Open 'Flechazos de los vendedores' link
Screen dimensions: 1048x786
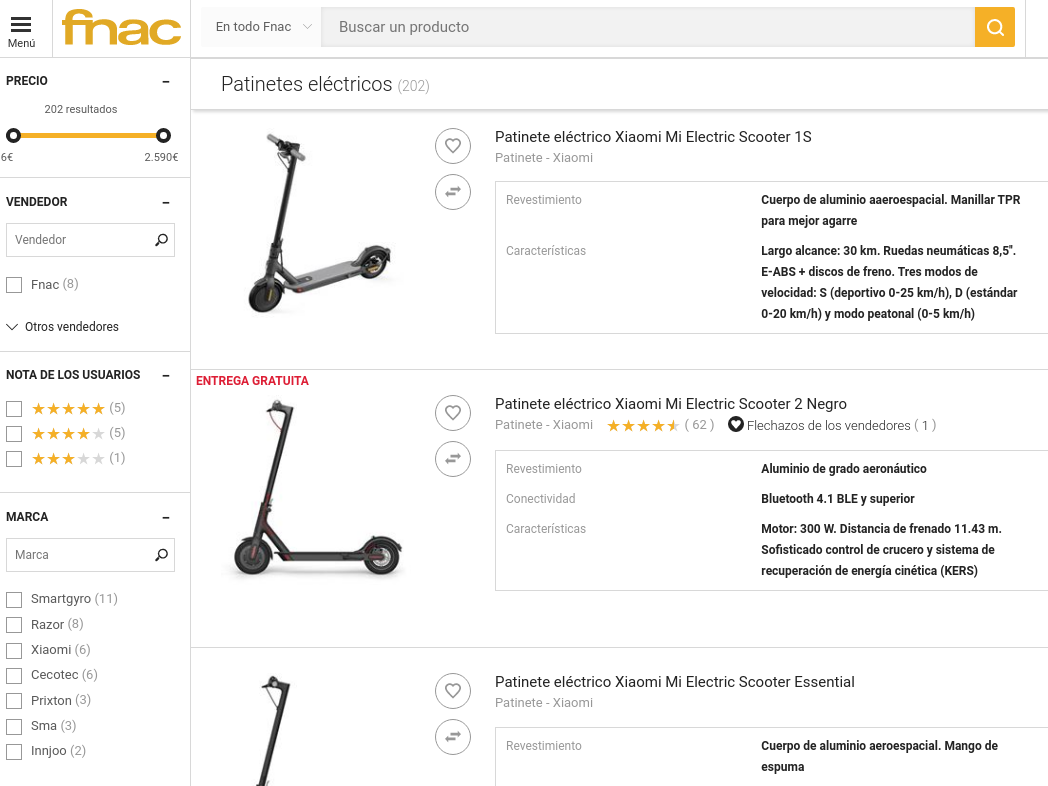[832, 425]
